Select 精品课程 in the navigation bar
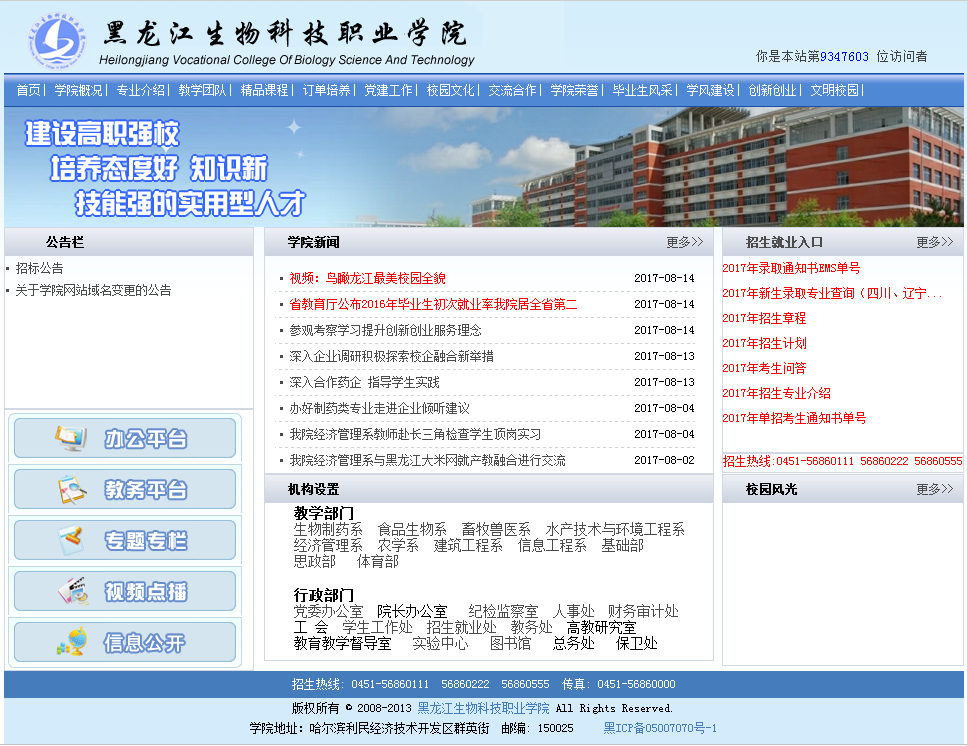Image resolution: width=967 pixels, height=746 pixels. 264,90
